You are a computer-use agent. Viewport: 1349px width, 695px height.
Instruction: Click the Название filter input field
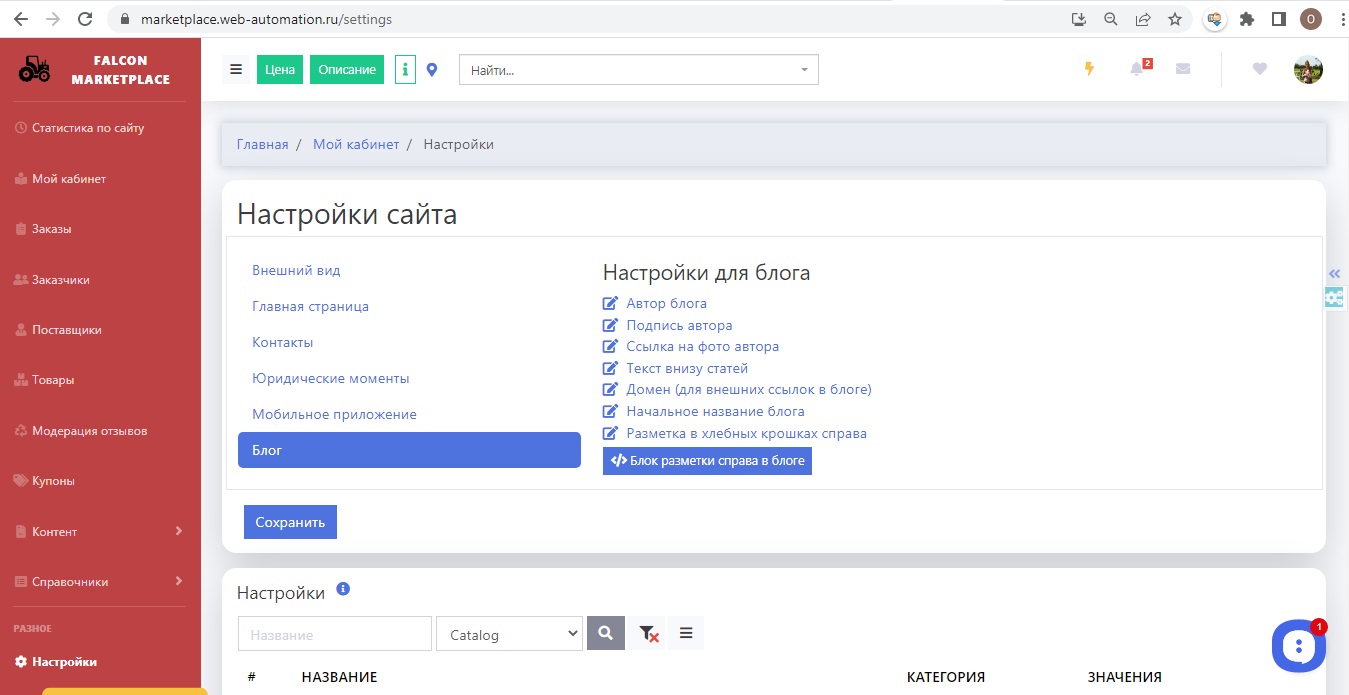[334, 634]
